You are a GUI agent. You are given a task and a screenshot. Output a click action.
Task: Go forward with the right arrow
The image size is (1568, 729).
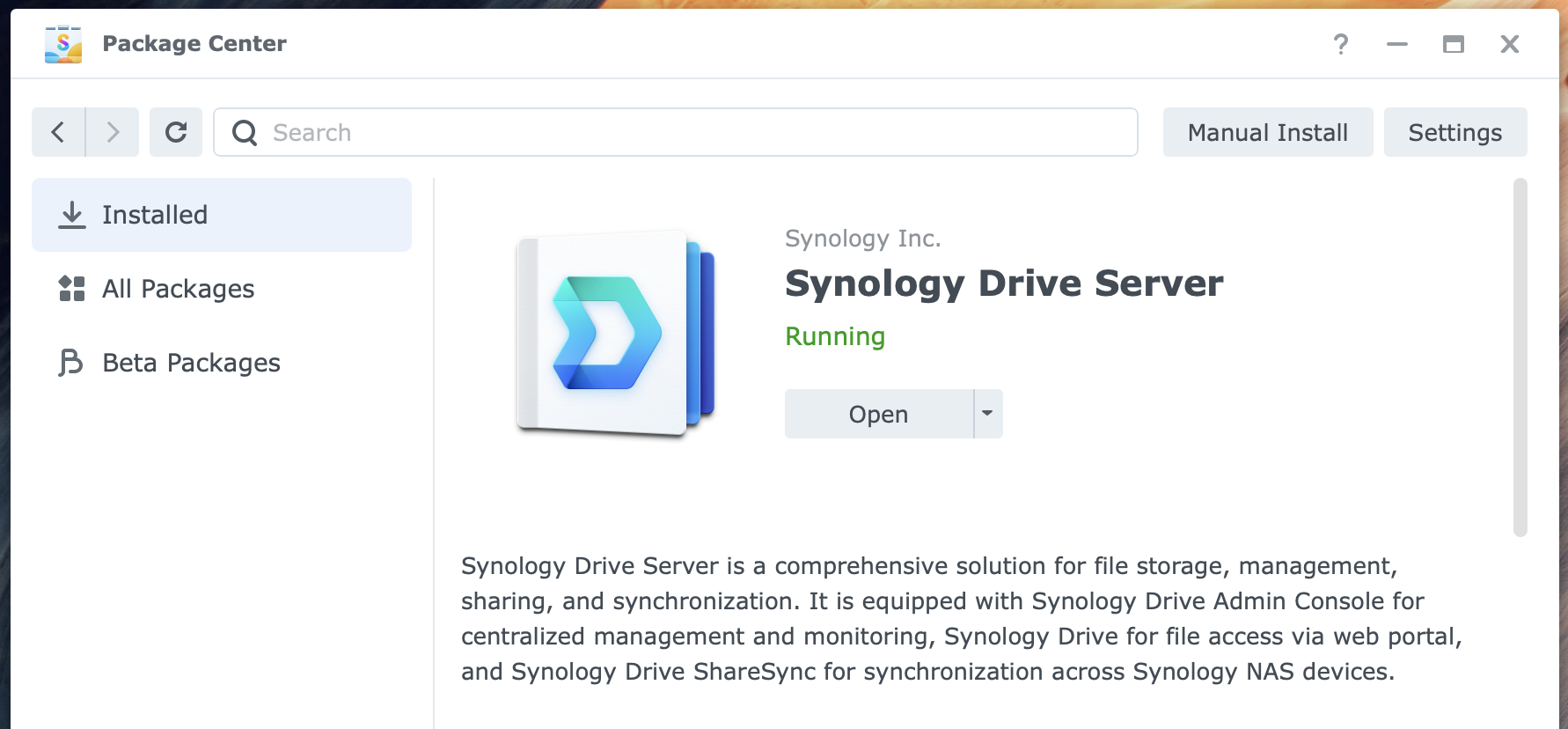[x=113, y=132]
